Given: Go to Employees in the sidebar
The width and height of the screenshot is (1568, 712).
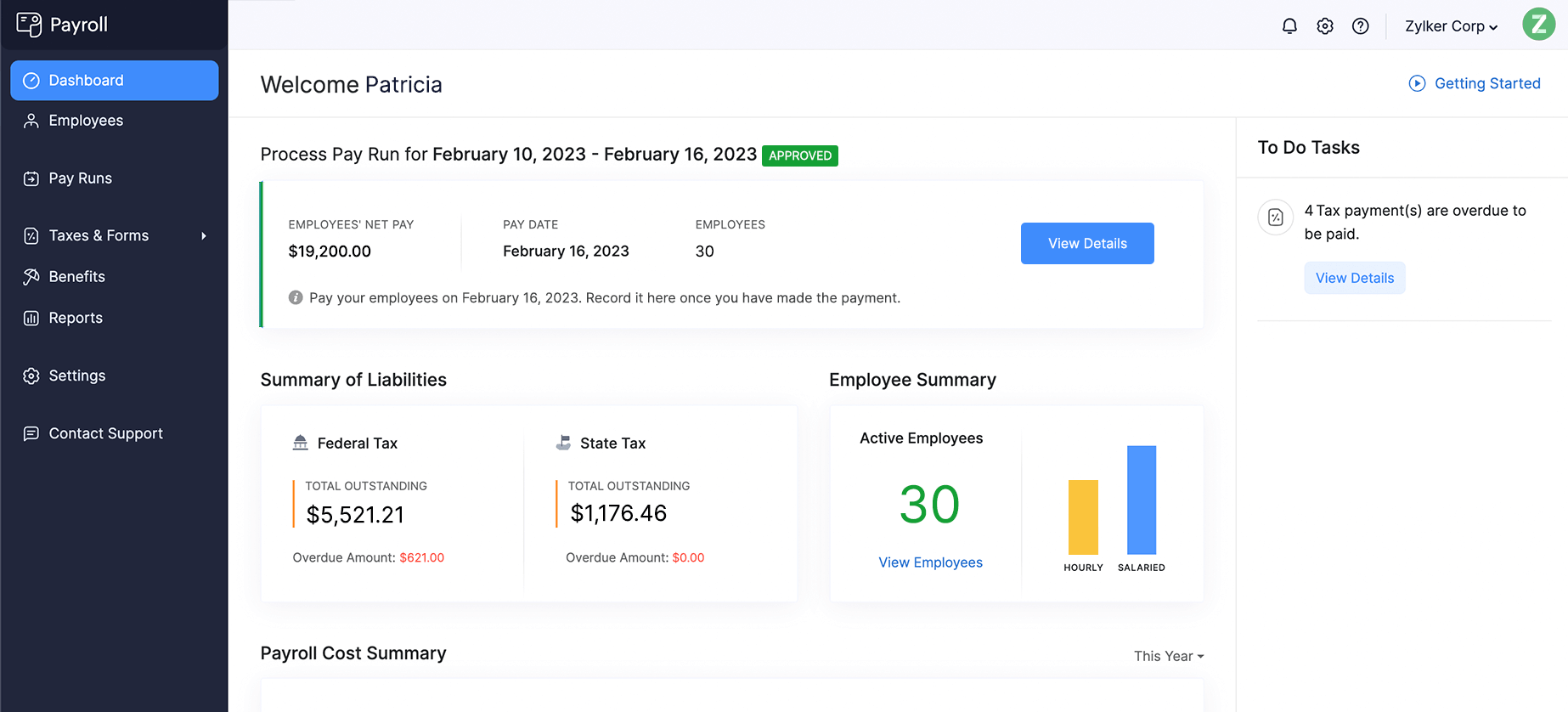Looking at the screenshot, I should pyautogui.click(x=86, y=121).
